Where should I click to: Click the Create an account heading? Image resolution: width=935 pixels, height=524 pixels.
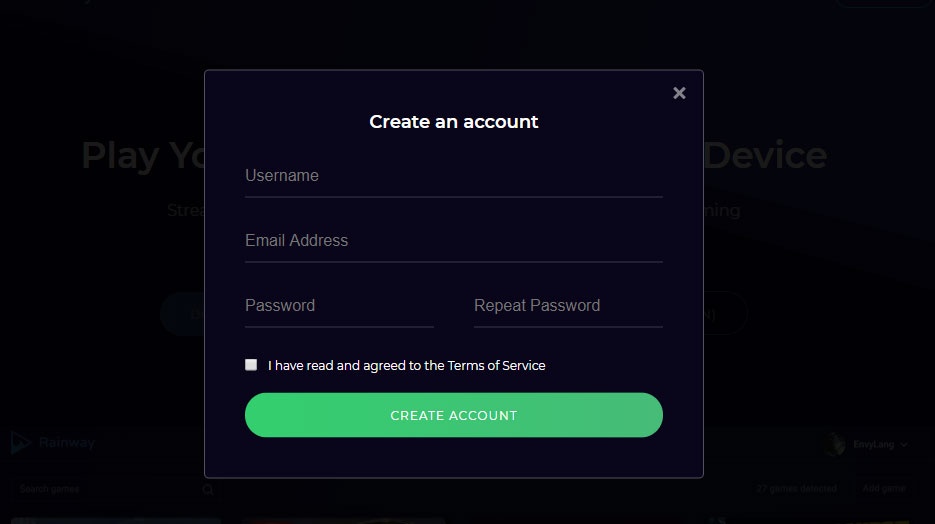tap(453, 122)
